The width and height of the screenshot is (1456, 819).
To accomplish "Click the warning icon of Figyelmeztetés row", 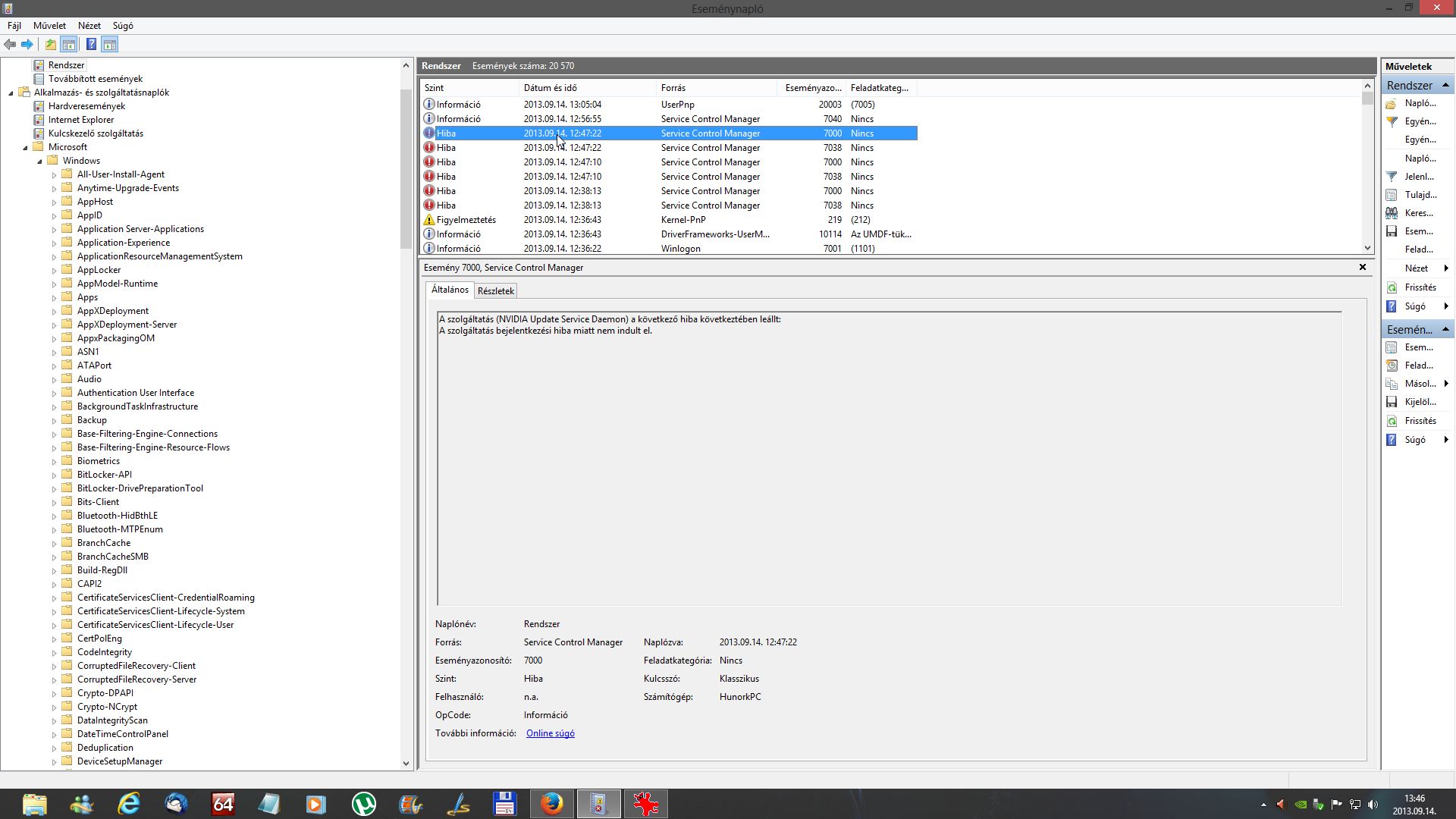I will [x=428, y=220].
